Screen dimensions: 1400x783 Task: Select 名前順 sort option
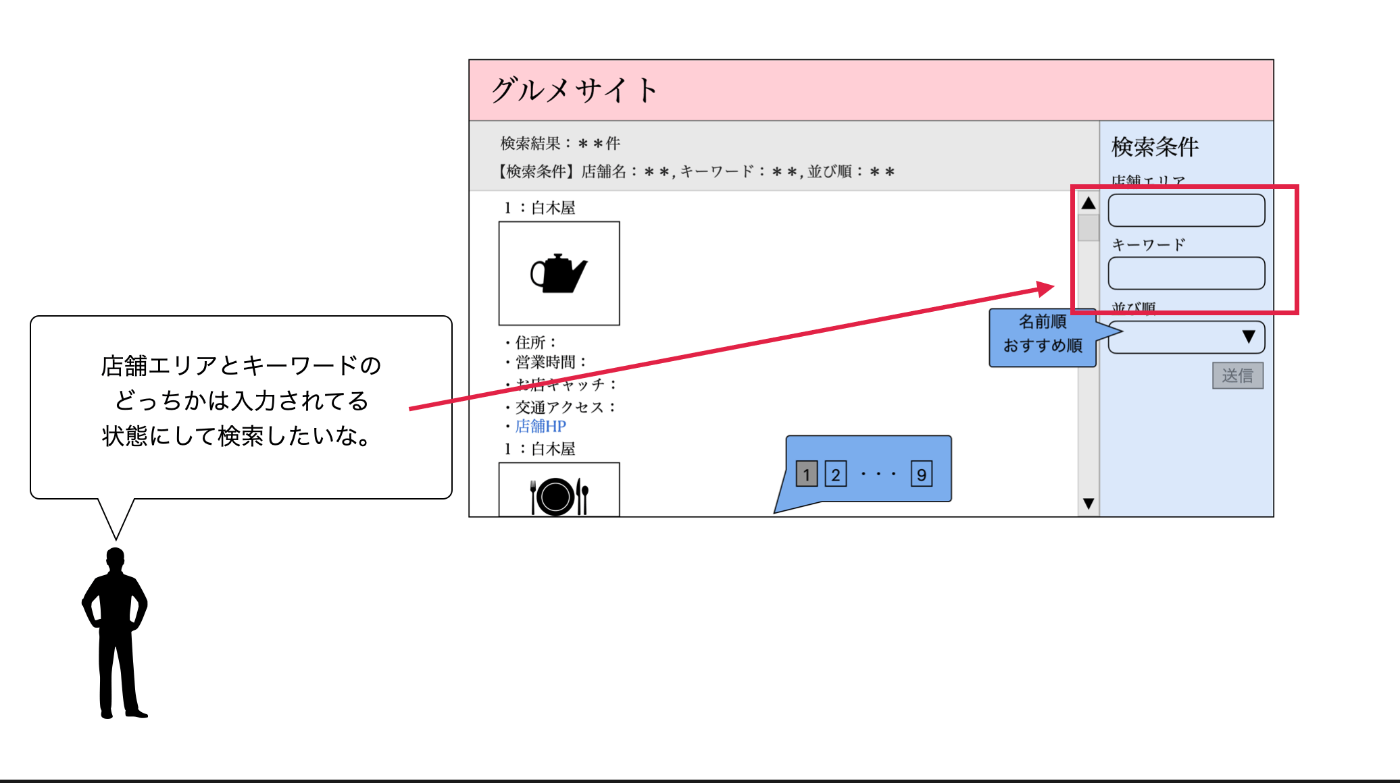click(1042, 325)
